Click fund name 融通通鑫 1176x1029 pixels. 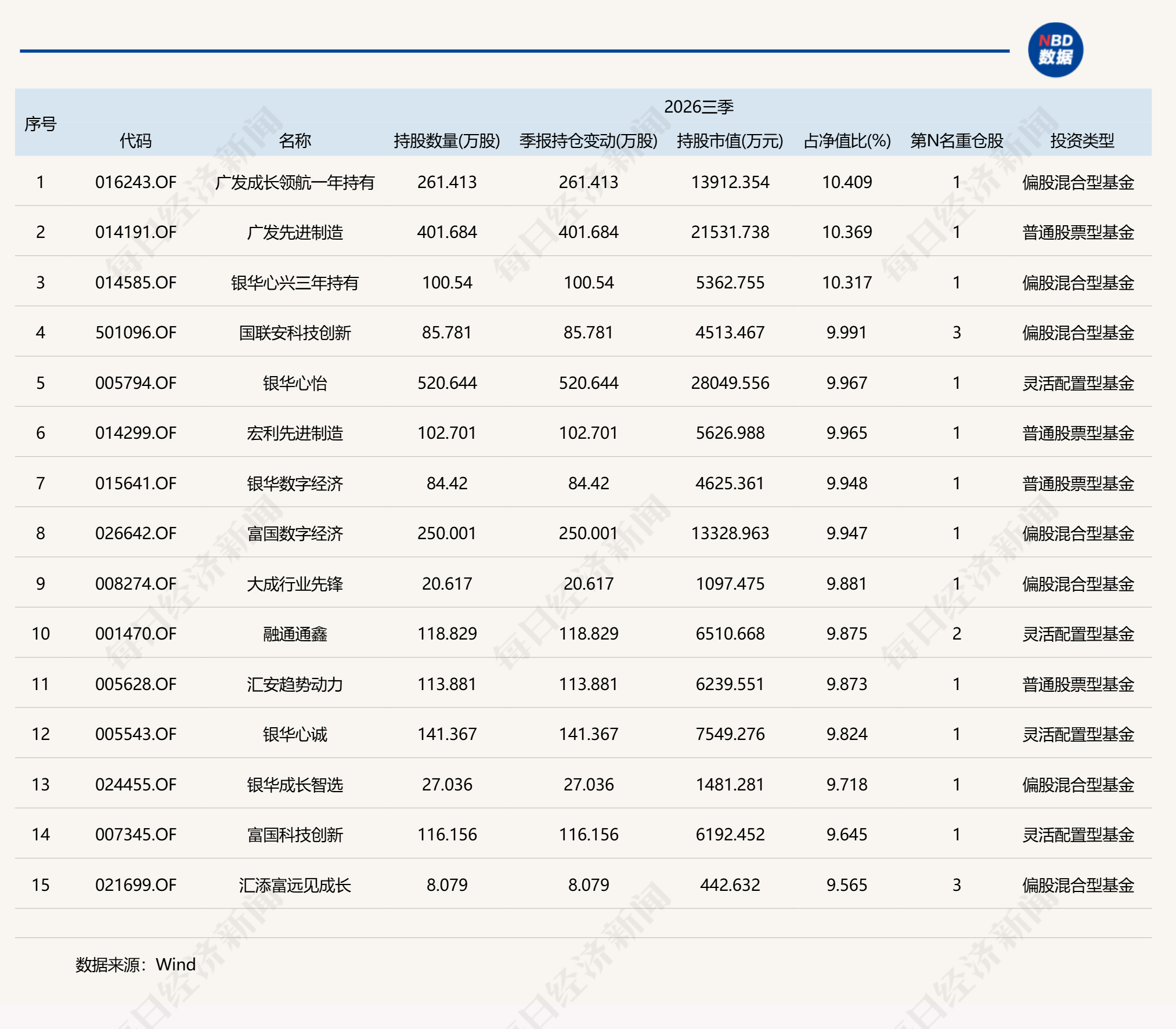tap(295, 634)
